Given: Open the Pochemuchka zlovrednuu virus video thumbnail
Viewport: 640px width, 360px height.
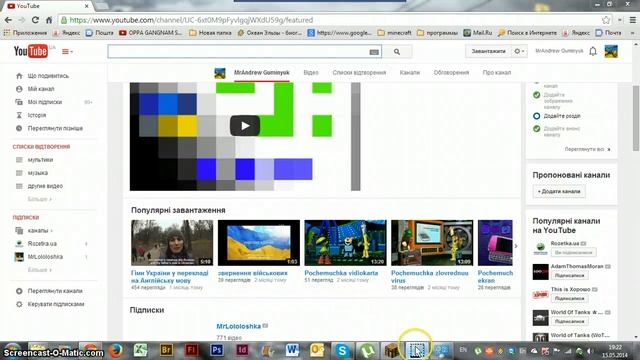Looking at the screenshot, I should [x=432, y=243].
